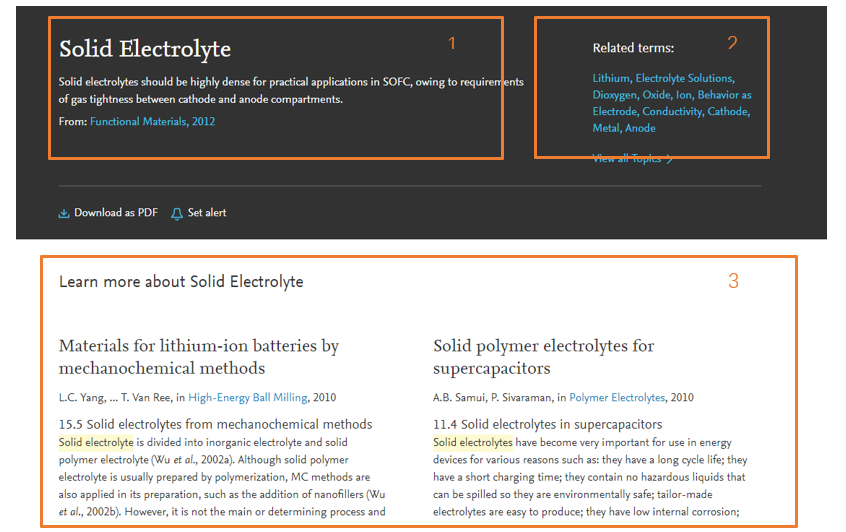Open the Lithium related term

[x=611, y=78]
